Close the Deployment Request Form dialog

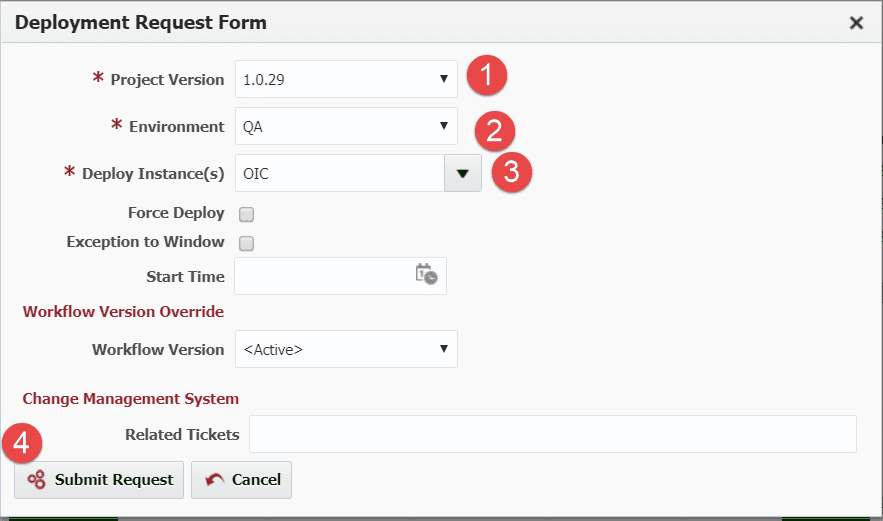pyautogui.click(x=856, y=23)
